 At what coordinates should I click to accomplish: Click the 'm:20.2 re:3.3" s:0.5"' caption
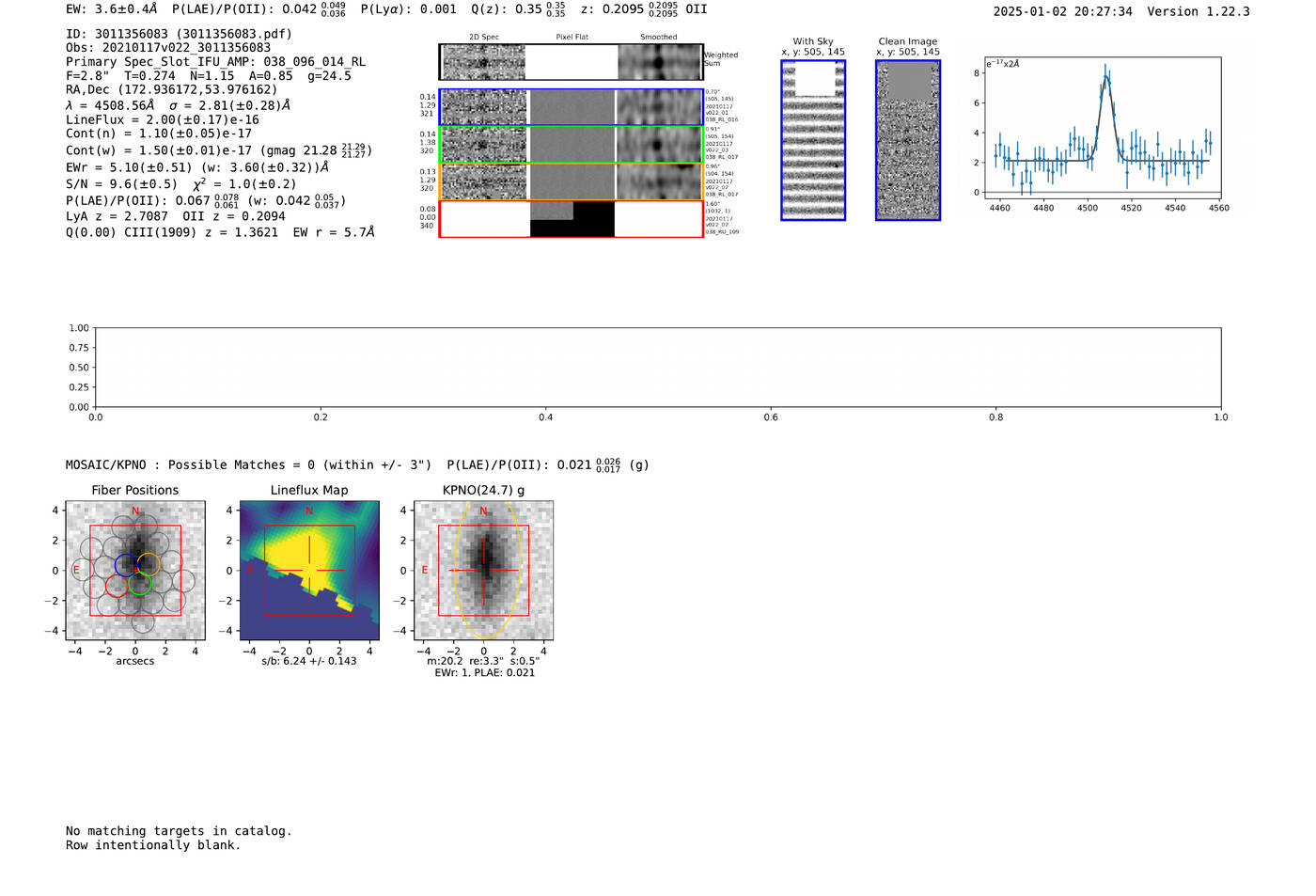pyautogui.click(x=484, y=661)
